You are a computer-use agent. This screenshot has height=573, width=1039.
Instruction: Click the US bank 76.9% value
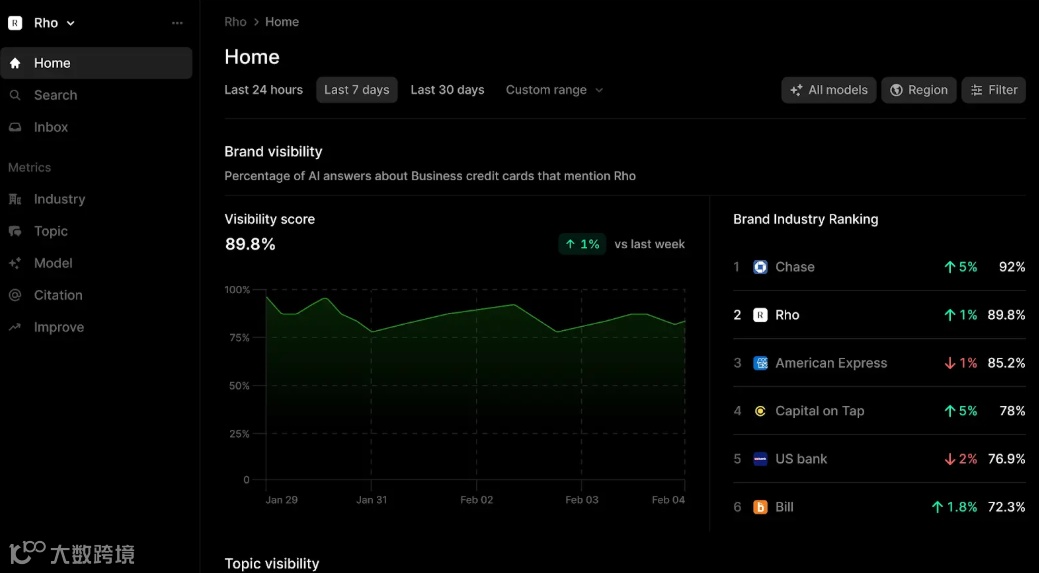pos(1006,459)
